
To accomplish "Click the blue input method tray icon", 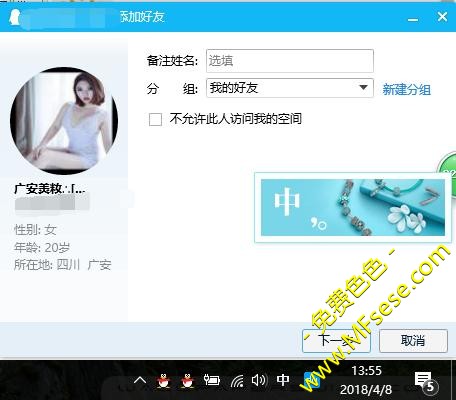I will (x=312, y=381).
